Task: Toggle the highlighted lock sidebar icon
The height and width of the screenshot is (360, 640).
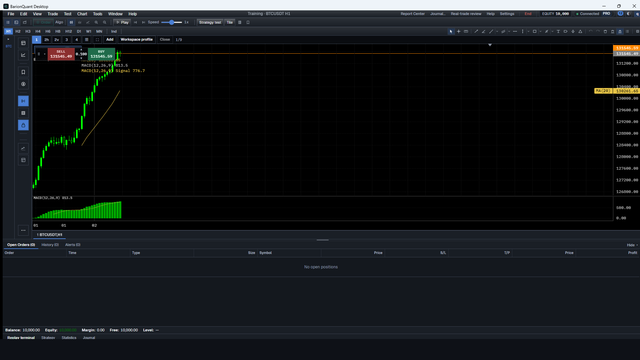Action: click(23, 125)
